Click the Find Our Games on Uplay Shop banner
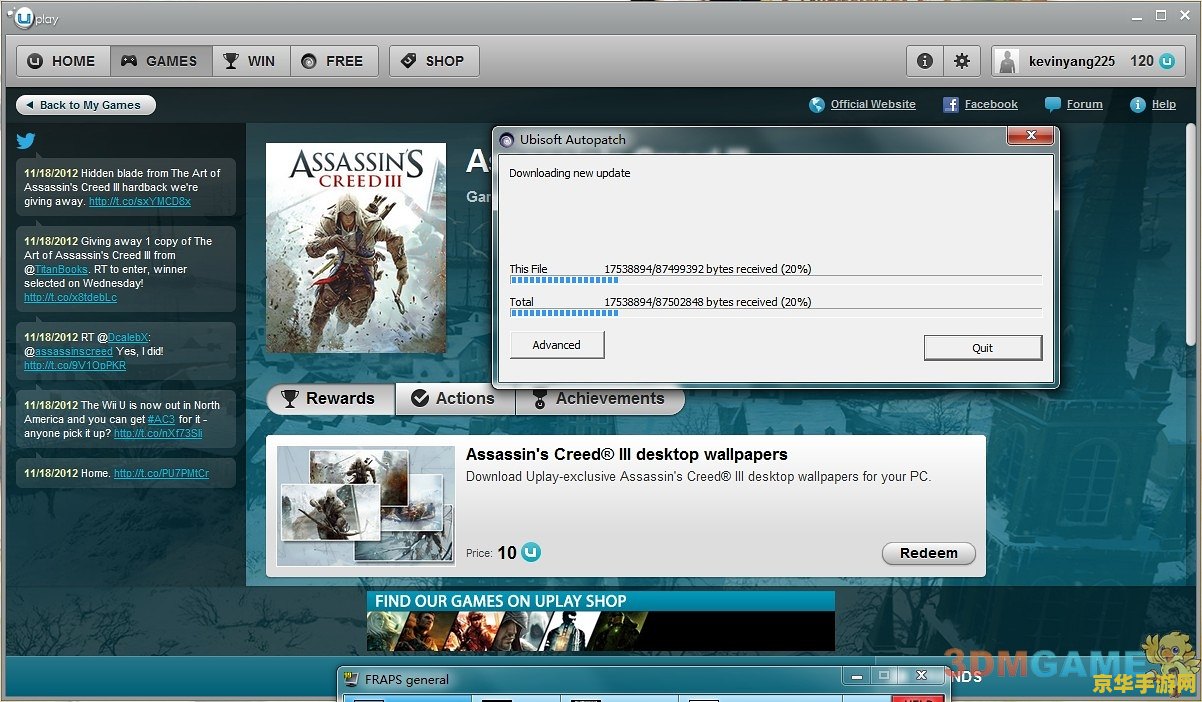The image size is (1202, 702). pos(601,621)
